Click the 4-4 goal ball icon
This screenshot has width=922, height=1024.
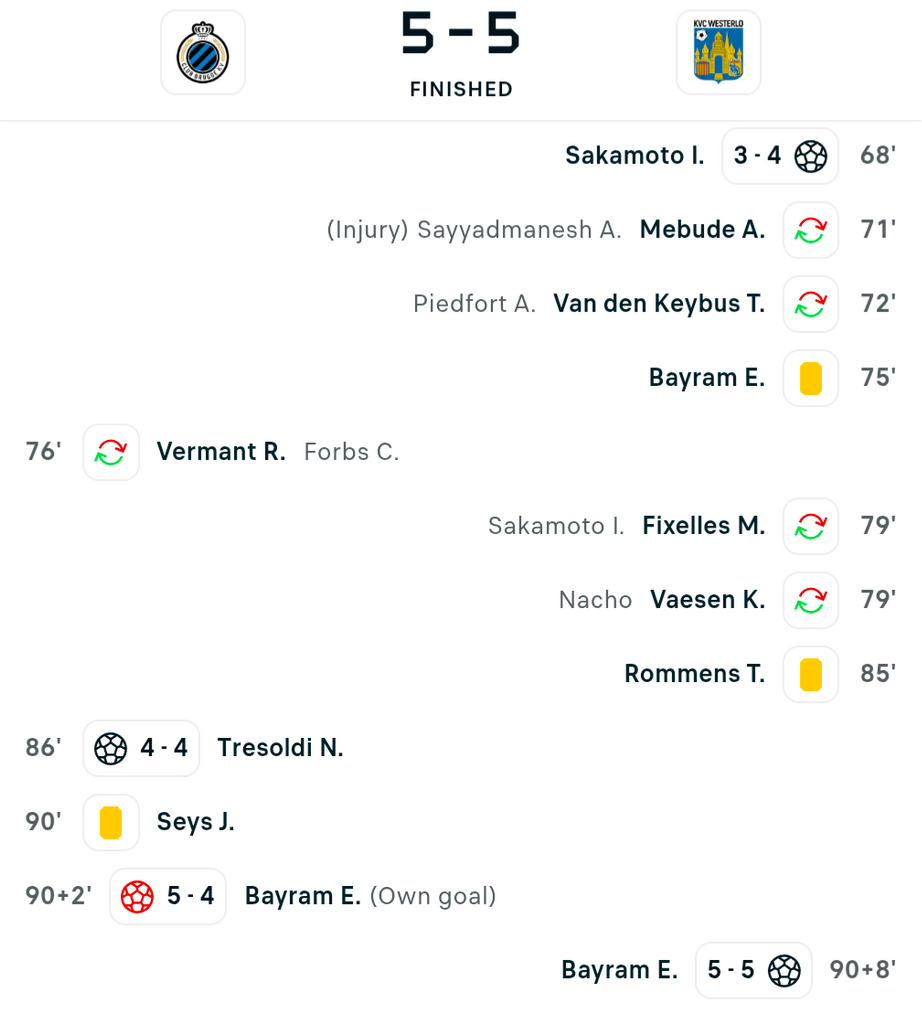[x=111, y=748]
